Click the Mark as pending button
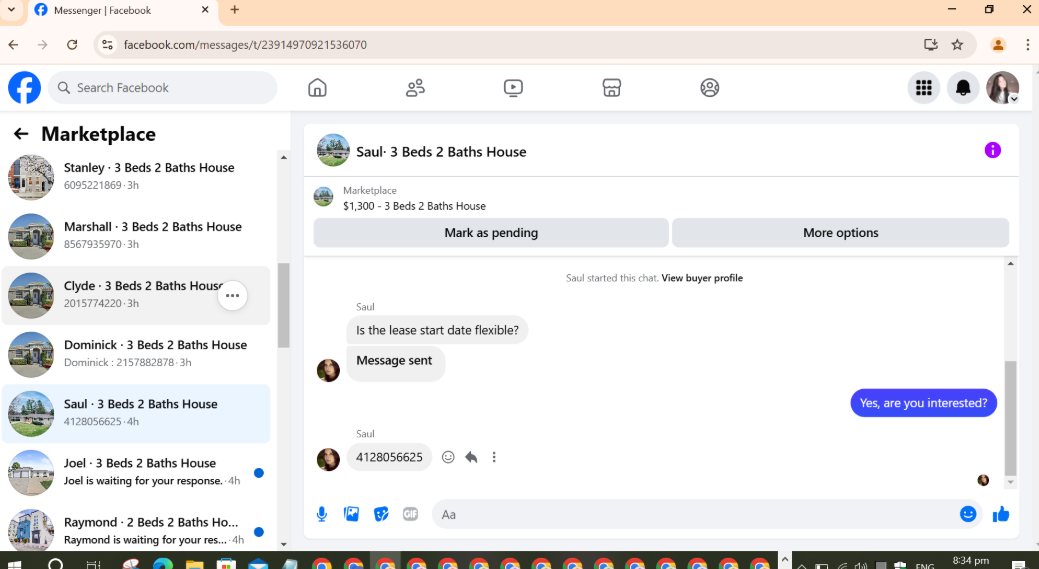 [x=491, y=233]
